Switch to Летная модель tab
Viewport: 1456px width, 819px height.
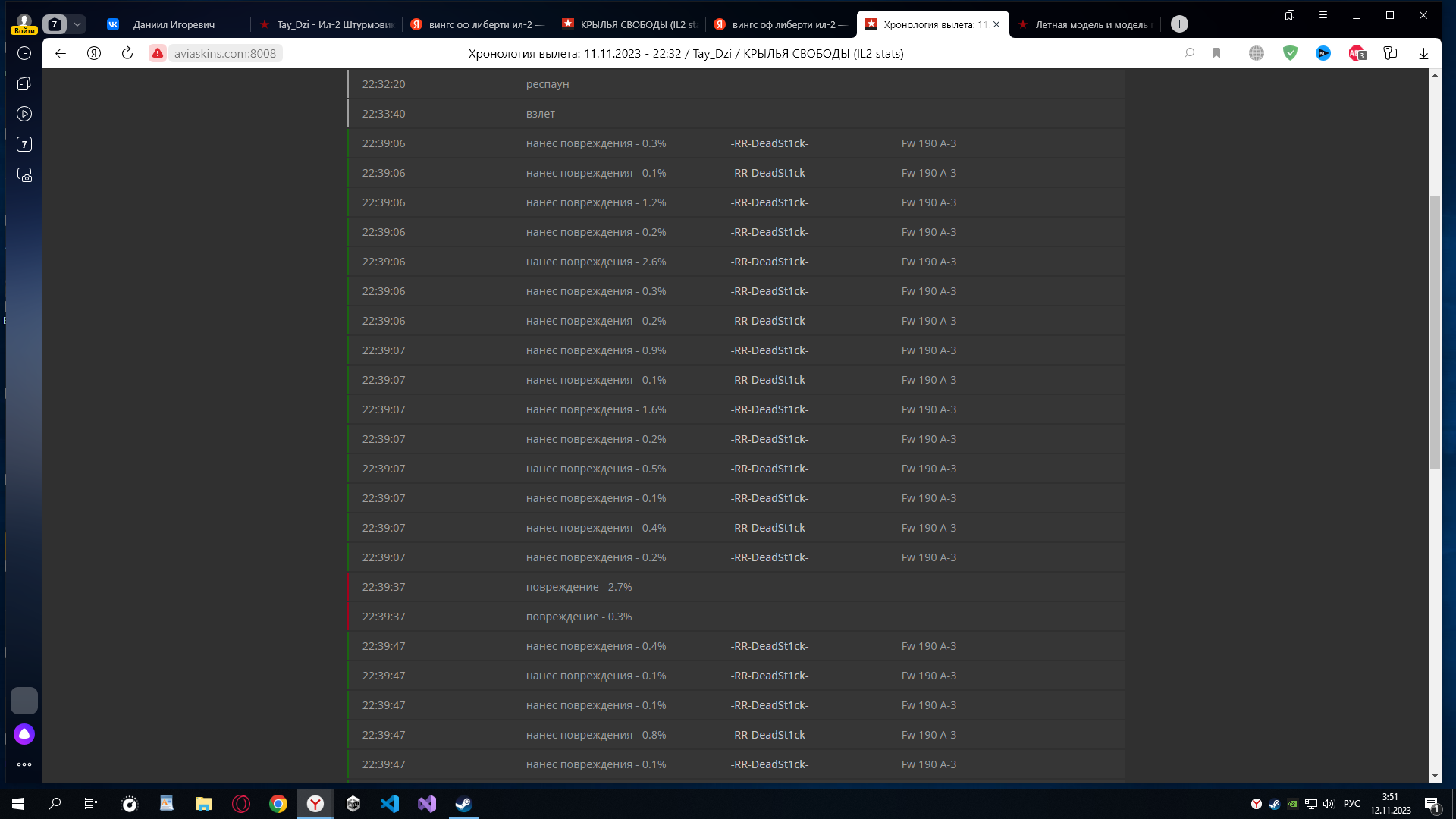[x=1084, y=24]
